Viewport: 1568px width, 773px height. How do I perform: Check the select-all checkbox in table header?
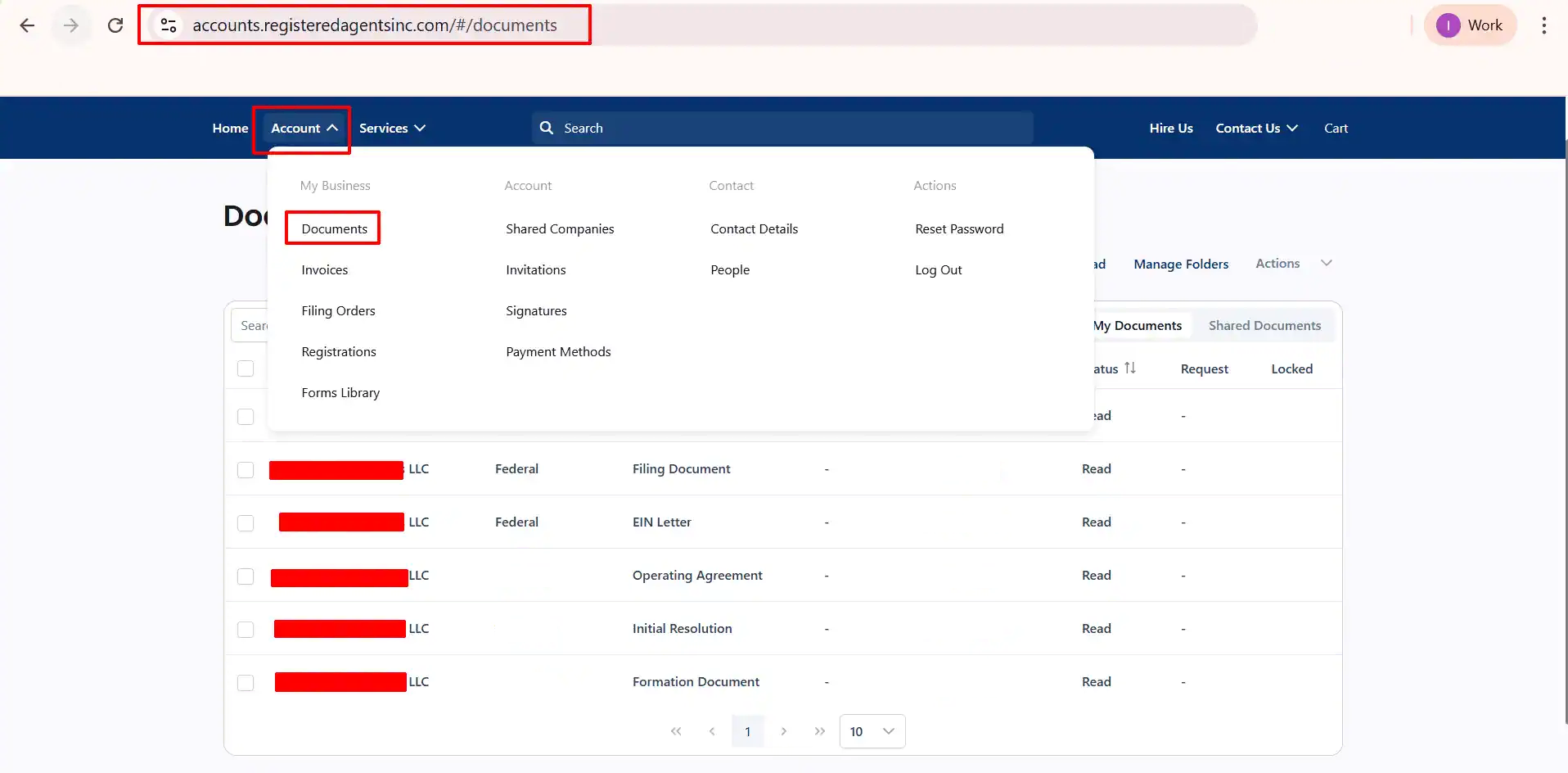pos(246,368)
